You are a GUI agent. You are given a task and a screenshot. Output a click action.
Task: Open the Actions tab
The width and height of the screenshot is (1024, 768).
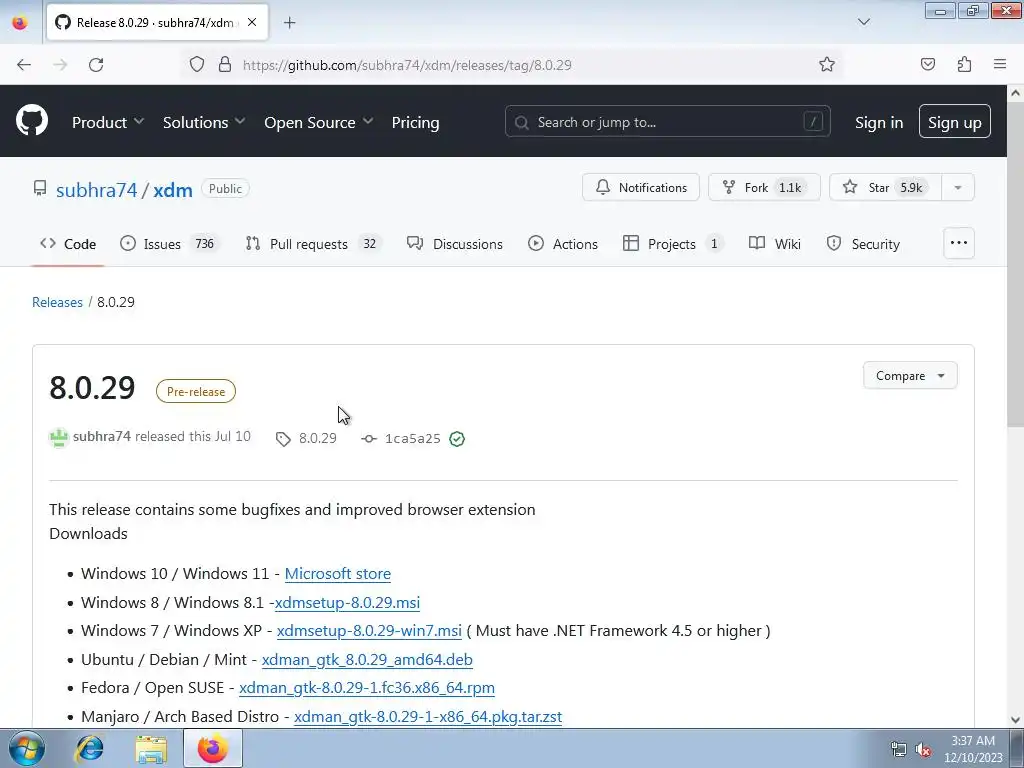563,244
